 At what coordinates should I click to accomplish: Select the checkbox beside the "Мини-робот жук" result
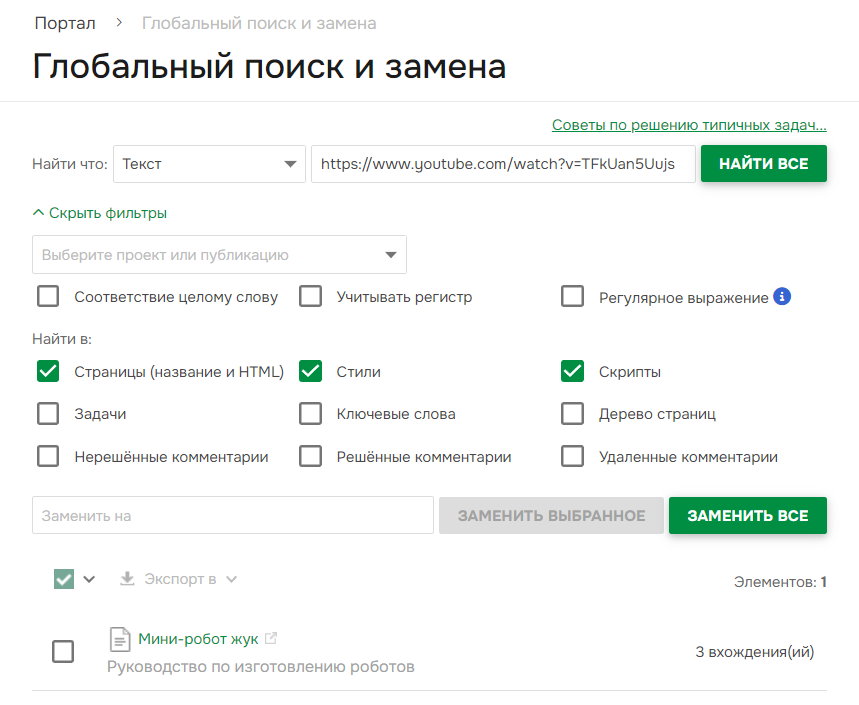[63, 651]
